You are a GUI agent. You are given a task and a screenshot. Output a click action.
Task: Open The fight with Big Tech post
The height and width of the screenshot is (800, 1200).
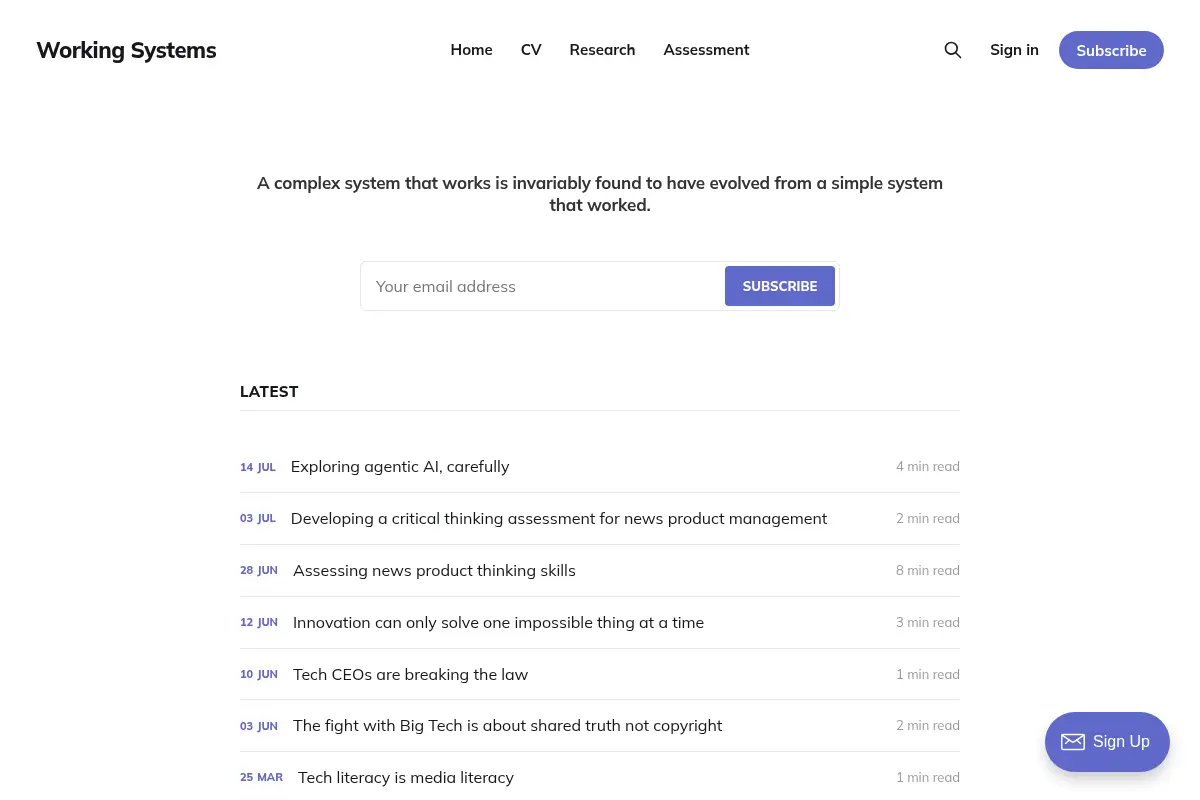point(507,725)
